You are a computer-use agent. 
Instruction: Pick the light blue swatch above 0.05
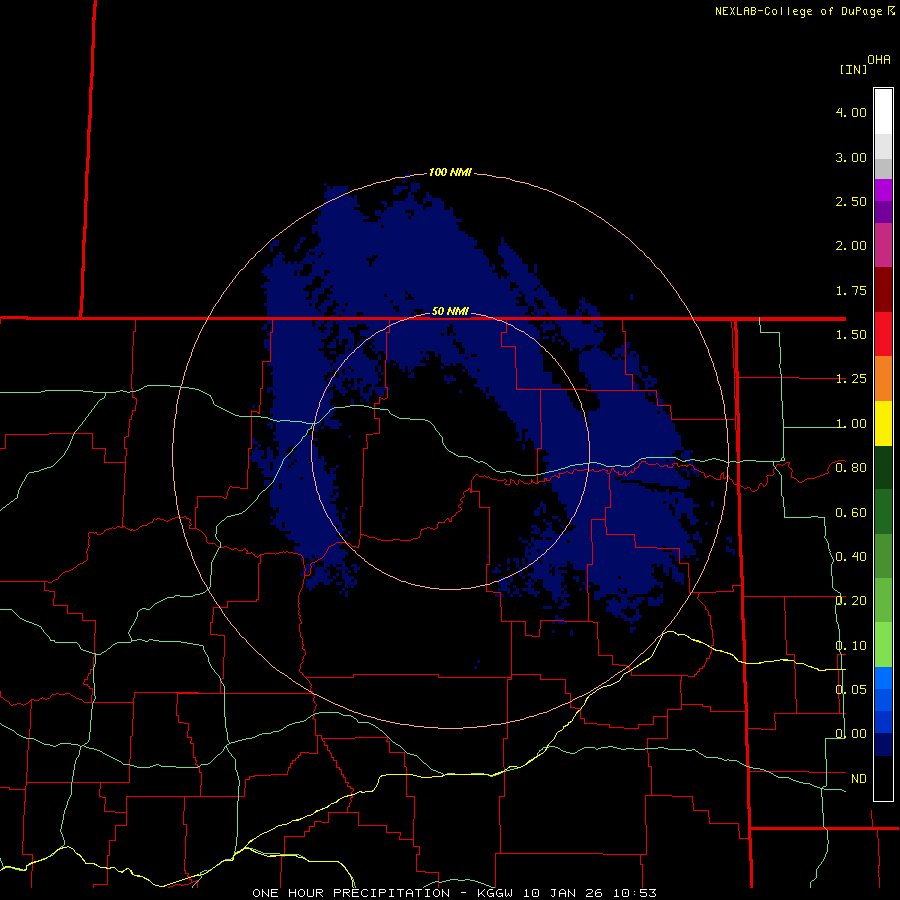[883, 678]
